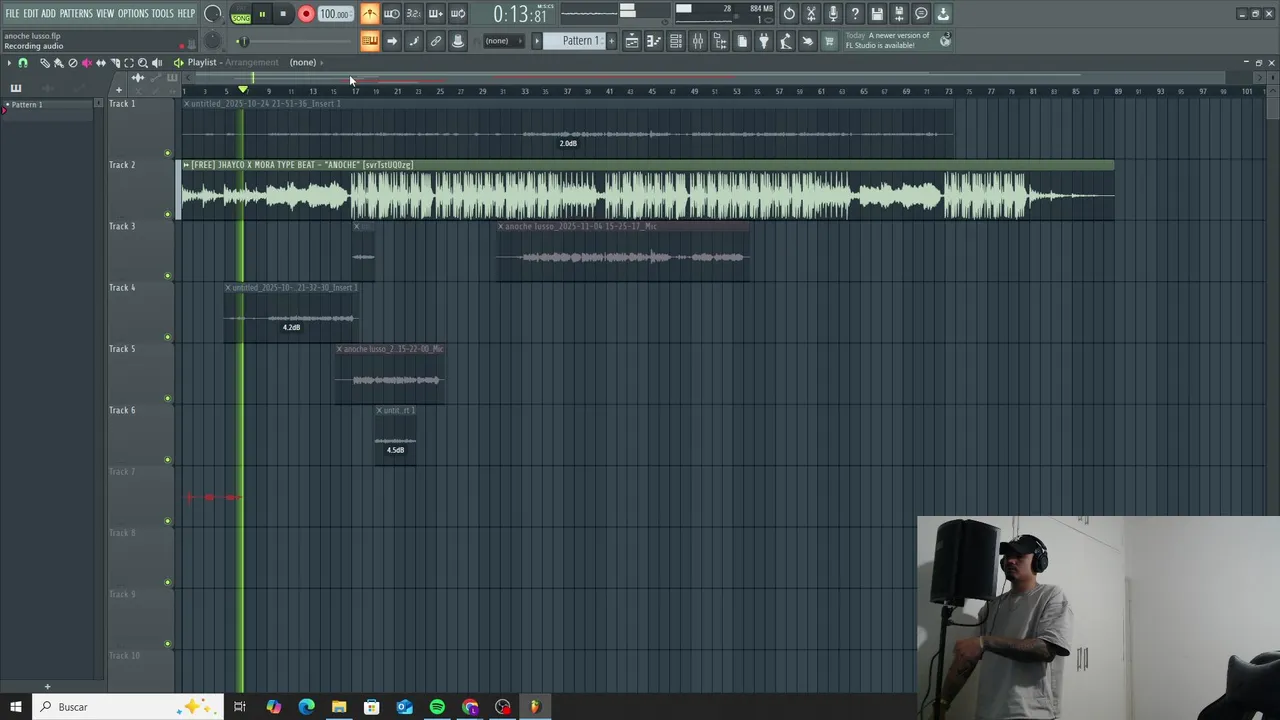
Task: Mute Track 1 using its green dot
Action: pos(167,153)
